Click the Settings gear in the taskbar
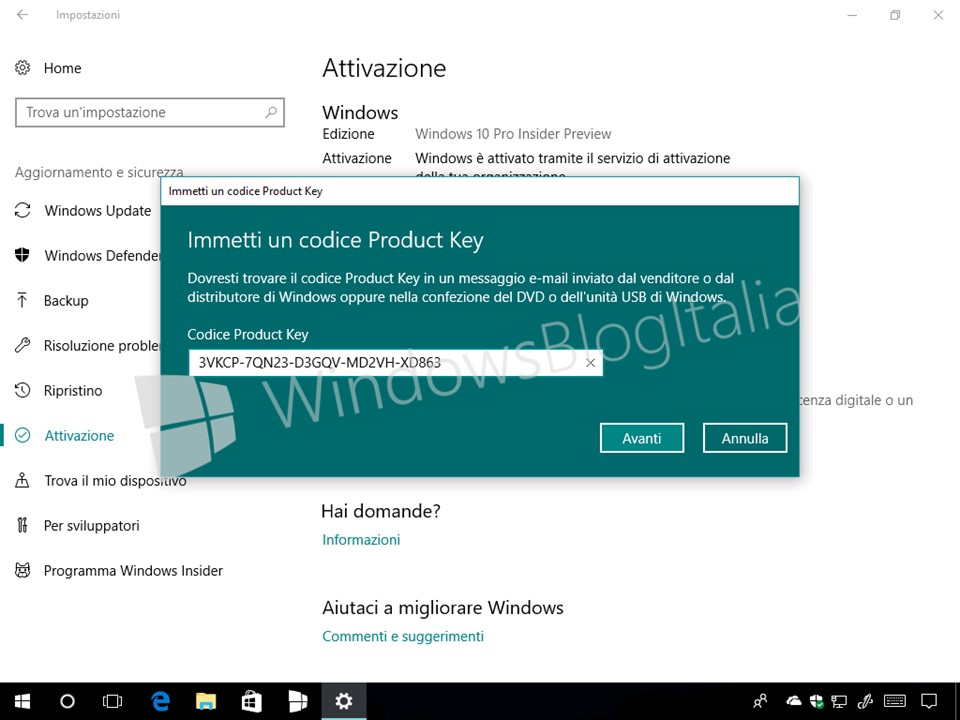The width and height of the screenshot is (960, 720). (343, 701)
